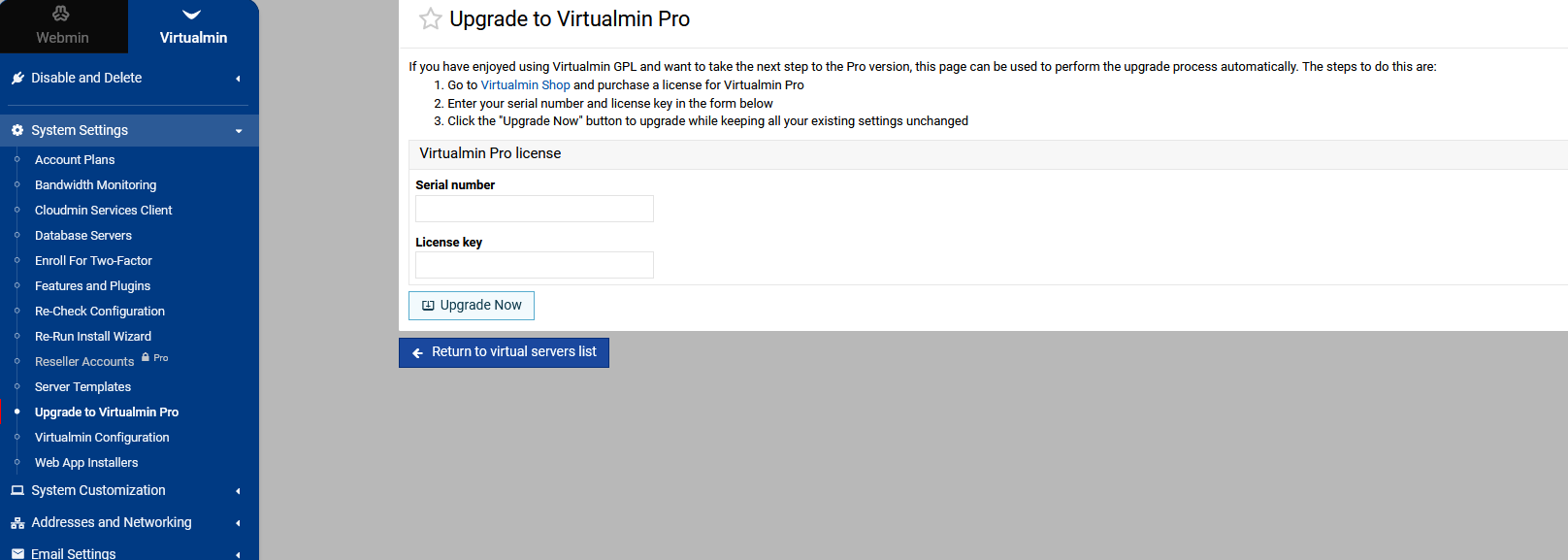The image size is (1568, 560).
Task: Click the Upgrade Now button
Action: [x=472, y=306]
